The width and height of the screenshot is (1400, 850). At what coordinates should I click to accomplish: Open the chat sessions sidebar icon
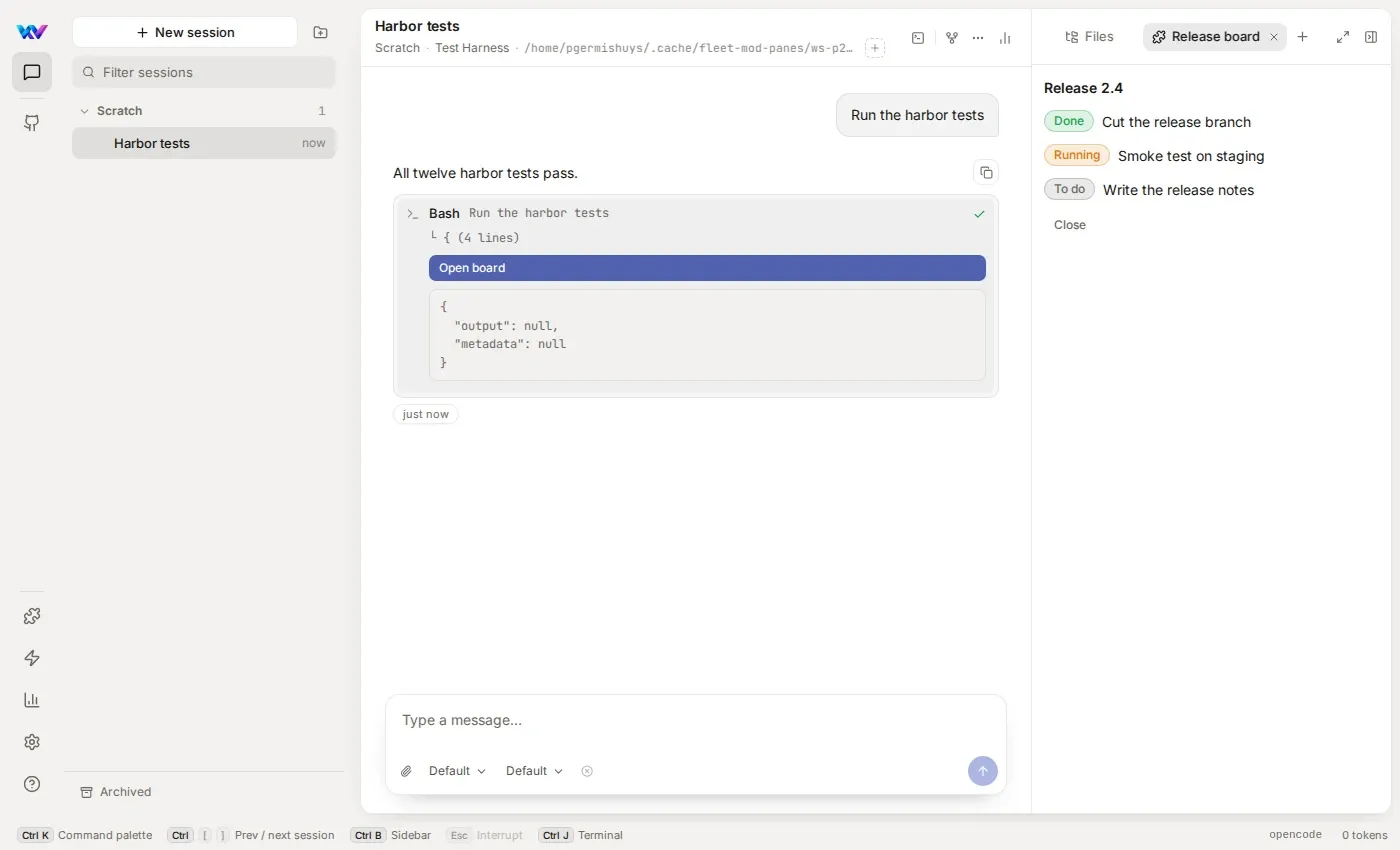point(32,72)
